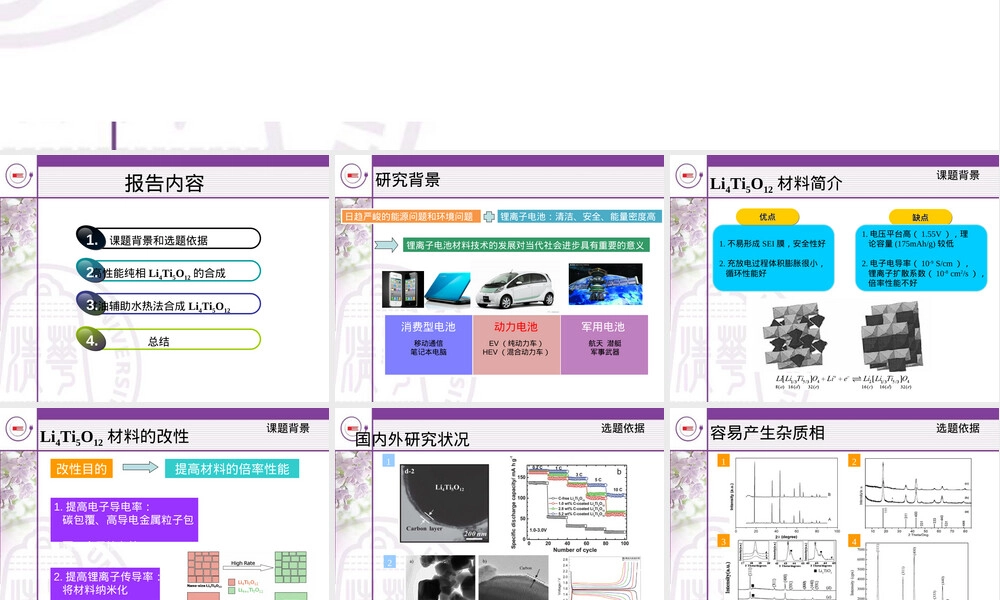This screenshot has width=1000, height=600.
Task: Click orange badge 1 on 容易产生杂质相 slide
Action: click(x=723, y=460)
